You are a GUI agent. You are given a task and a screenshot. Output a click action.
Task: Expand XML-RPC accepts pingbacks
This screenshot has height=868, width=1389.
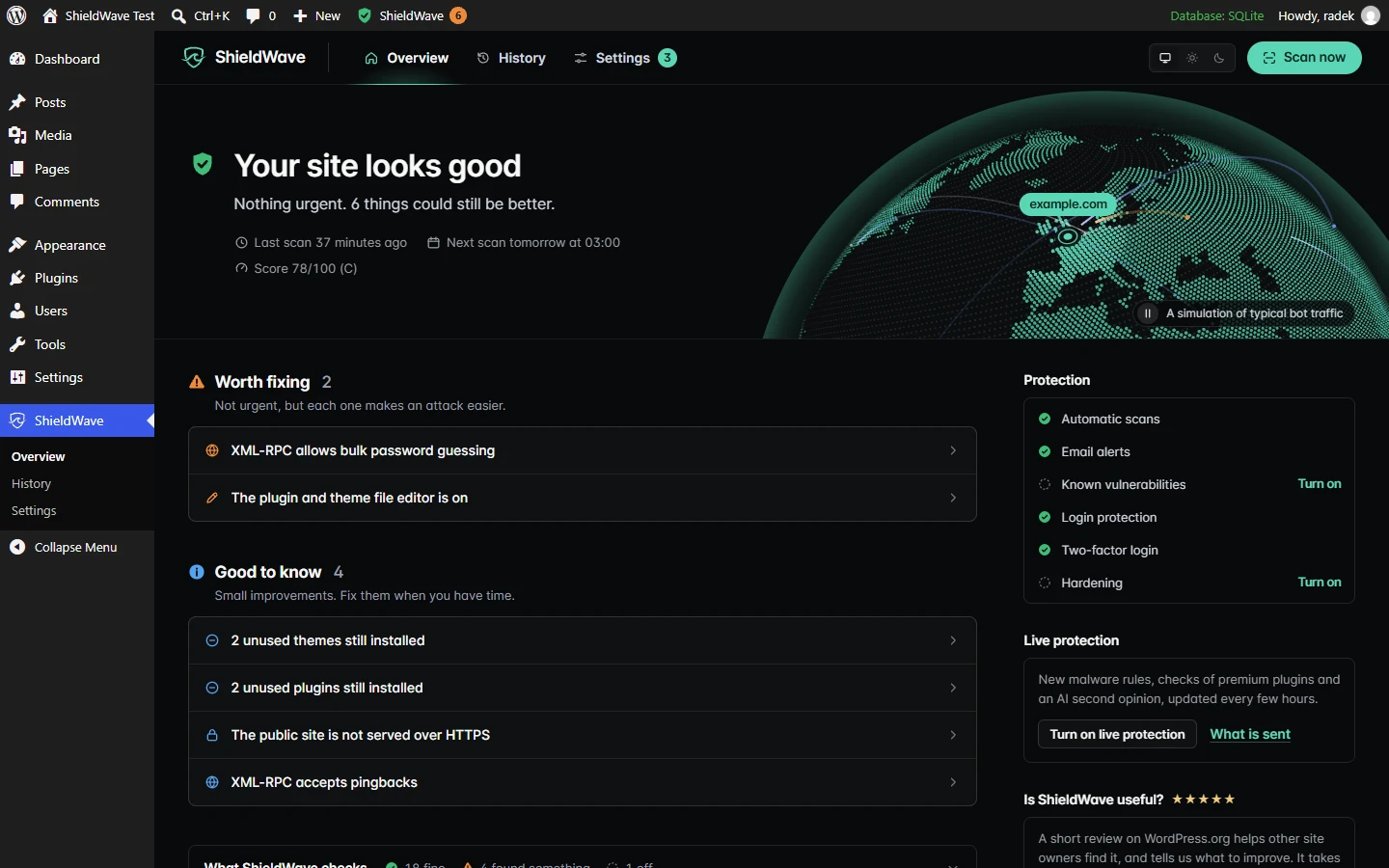pos(583,782)
